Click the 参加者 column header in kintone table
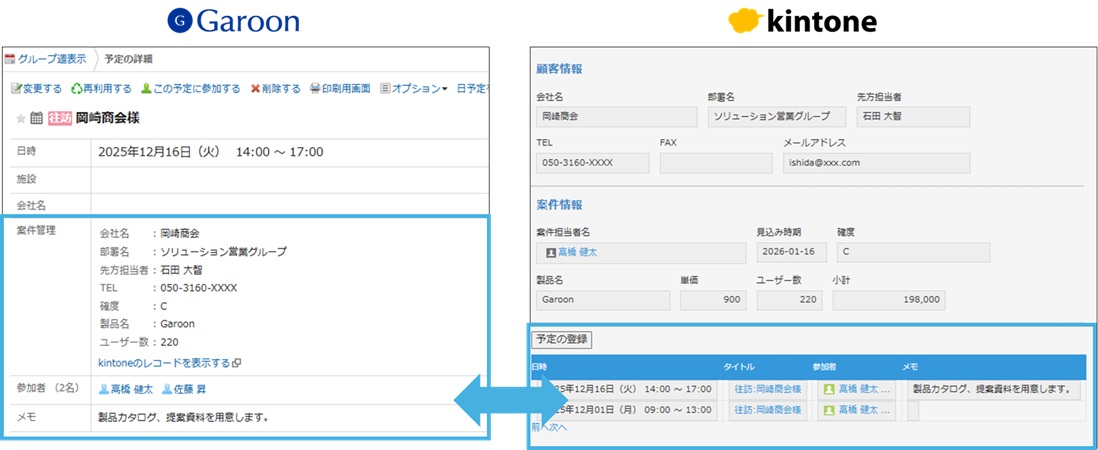1098x450 pixels. click(824, 367)
